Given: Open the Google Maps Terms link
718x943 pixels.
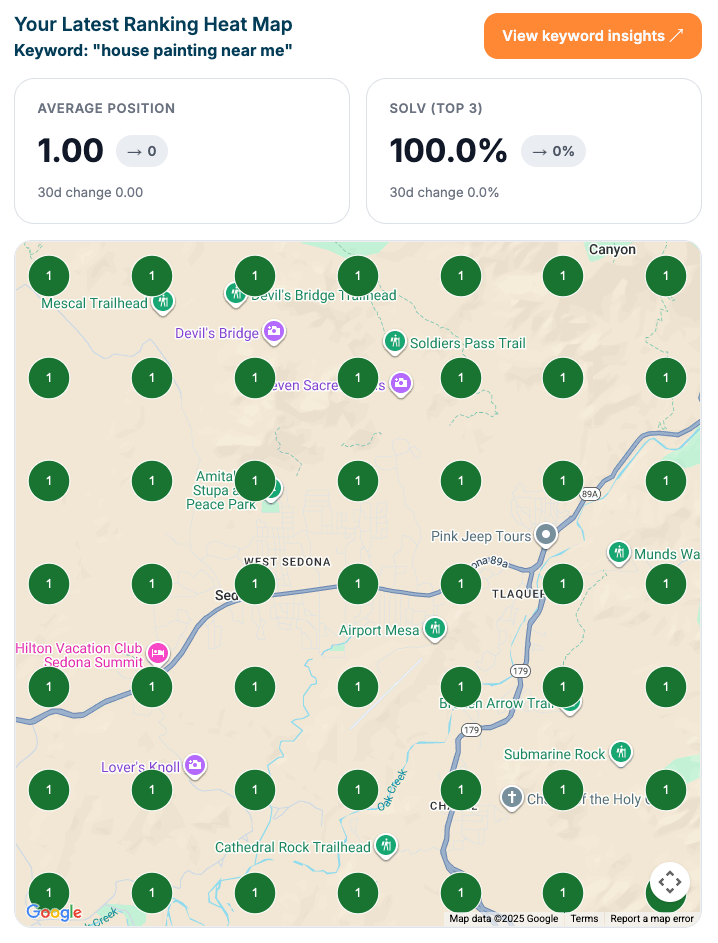Looking at the screenshot, I should pos(584,919).
